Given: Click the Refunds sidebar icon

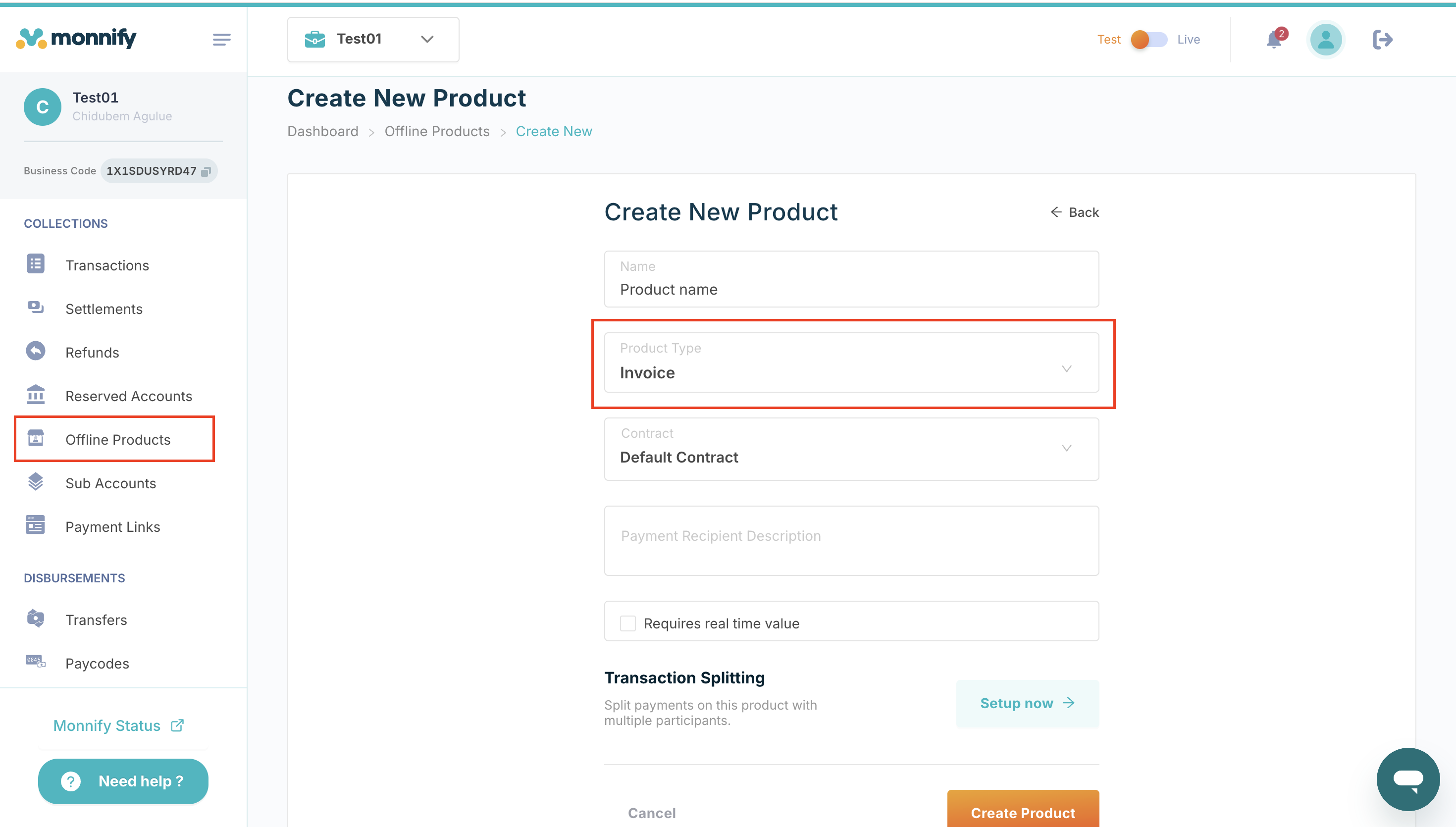Looking at the screenshot, I should (36, 352).
